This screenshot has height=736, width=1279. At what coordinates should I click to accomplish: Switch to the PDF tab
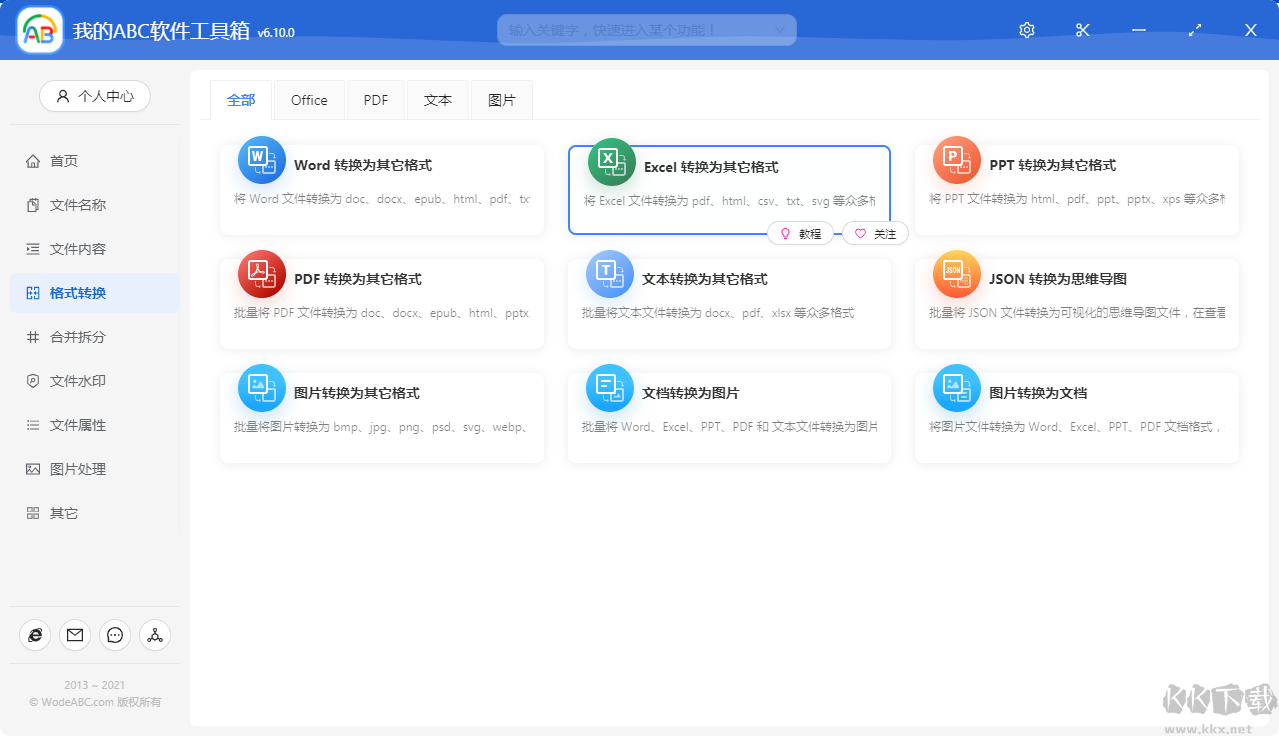[x=375, y=100]
